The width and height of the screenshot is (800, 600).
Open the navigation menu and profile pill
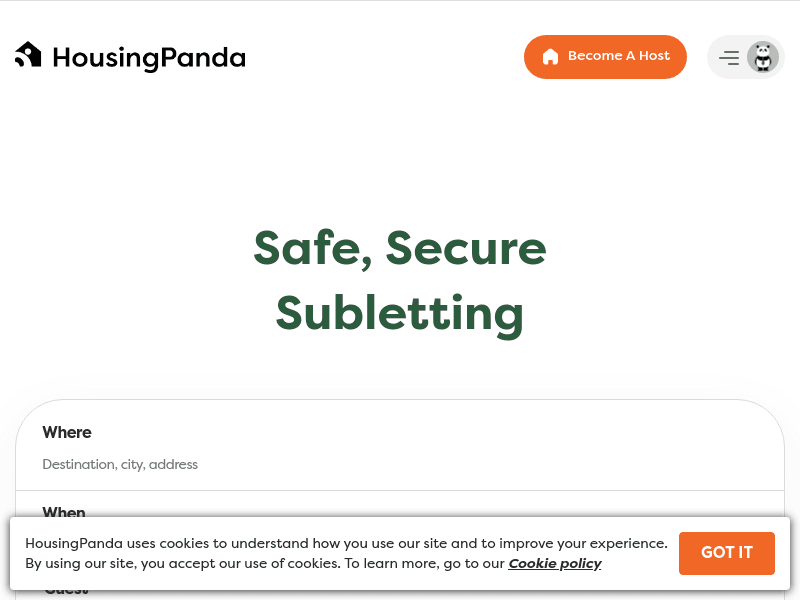coord(746,57)
